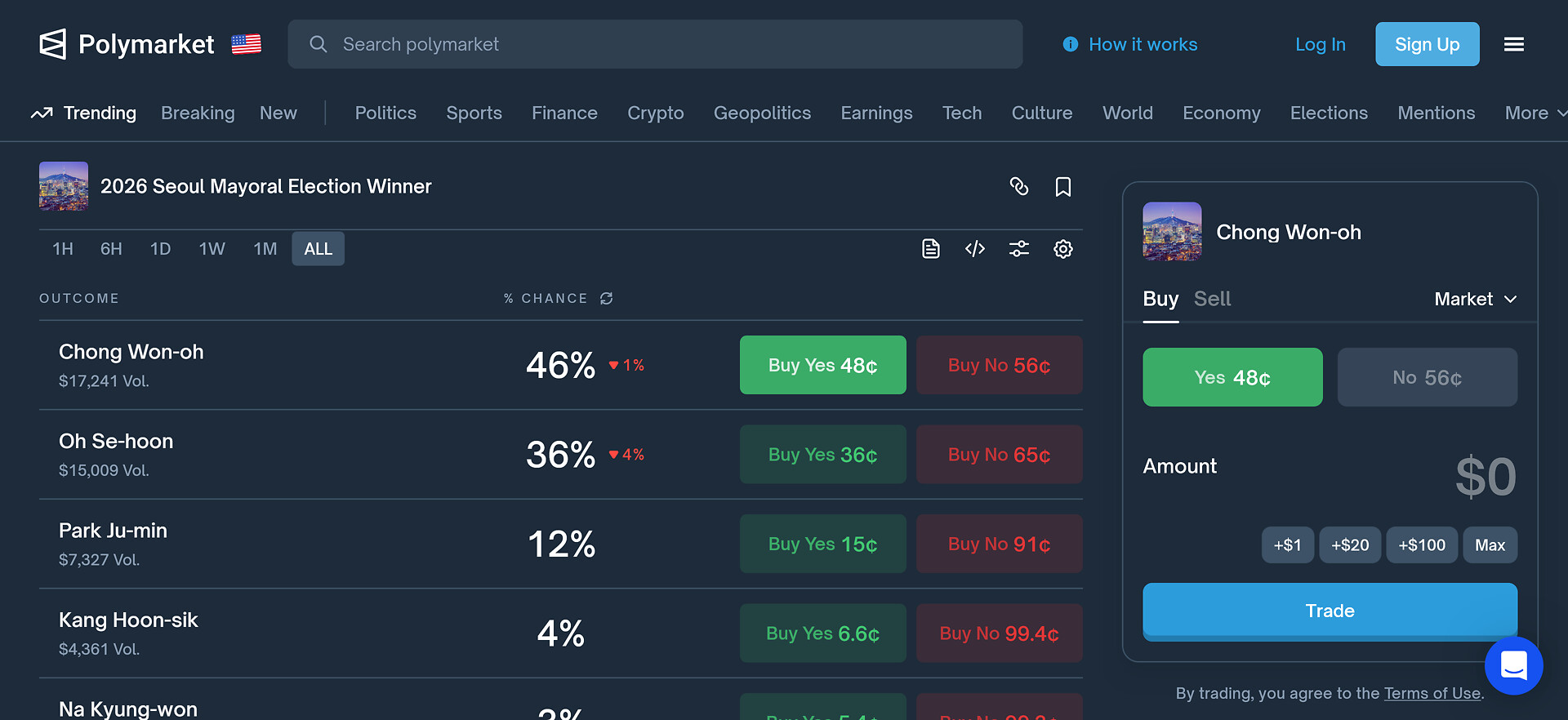The width and height of the screenshot is (1568, 720).
Task: Refresh the % chance column
Action: (x=606, y=299)
